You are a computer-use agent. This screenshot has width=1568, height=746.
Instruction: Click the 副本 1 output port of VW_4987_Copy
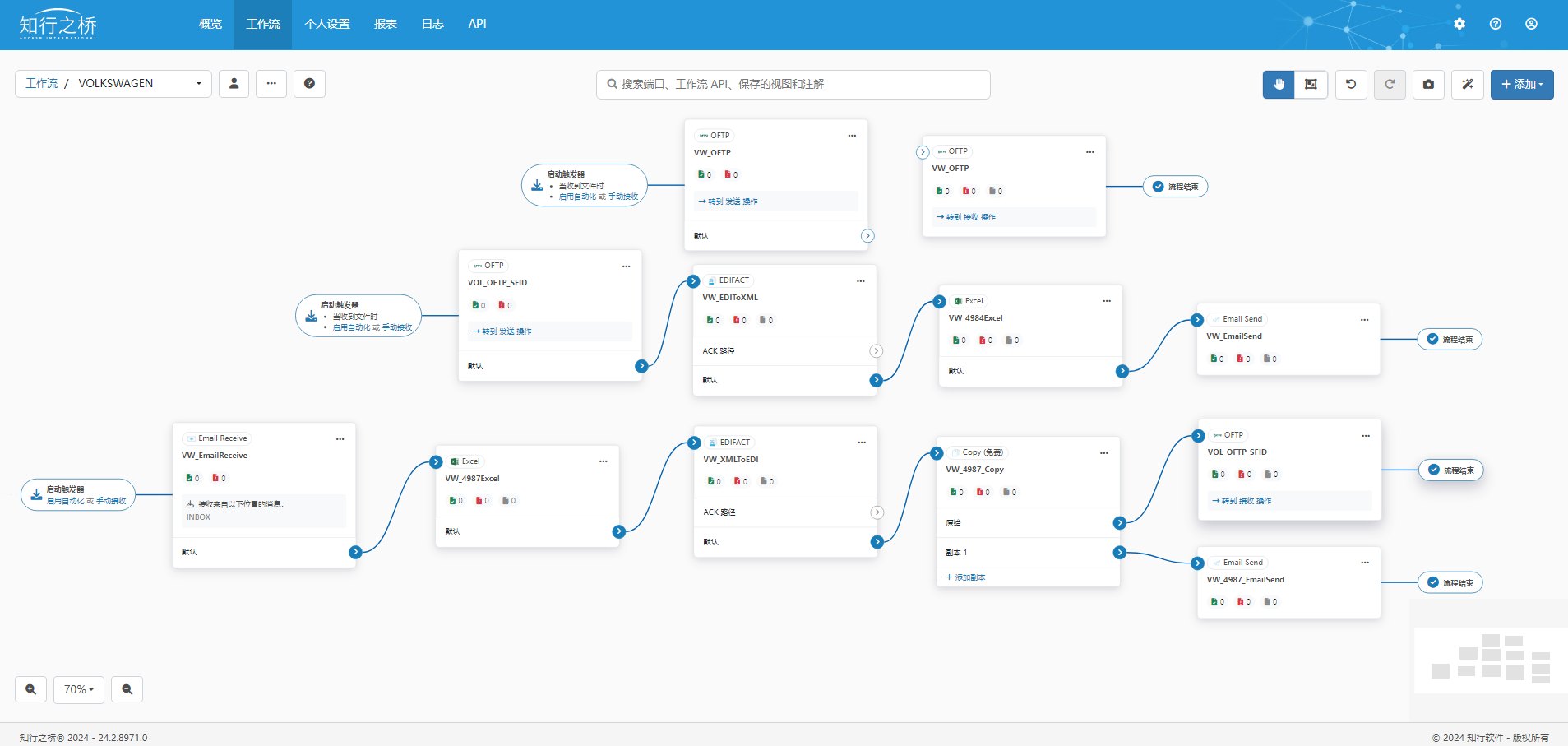pyautogui.click(x=1119, y=553)
